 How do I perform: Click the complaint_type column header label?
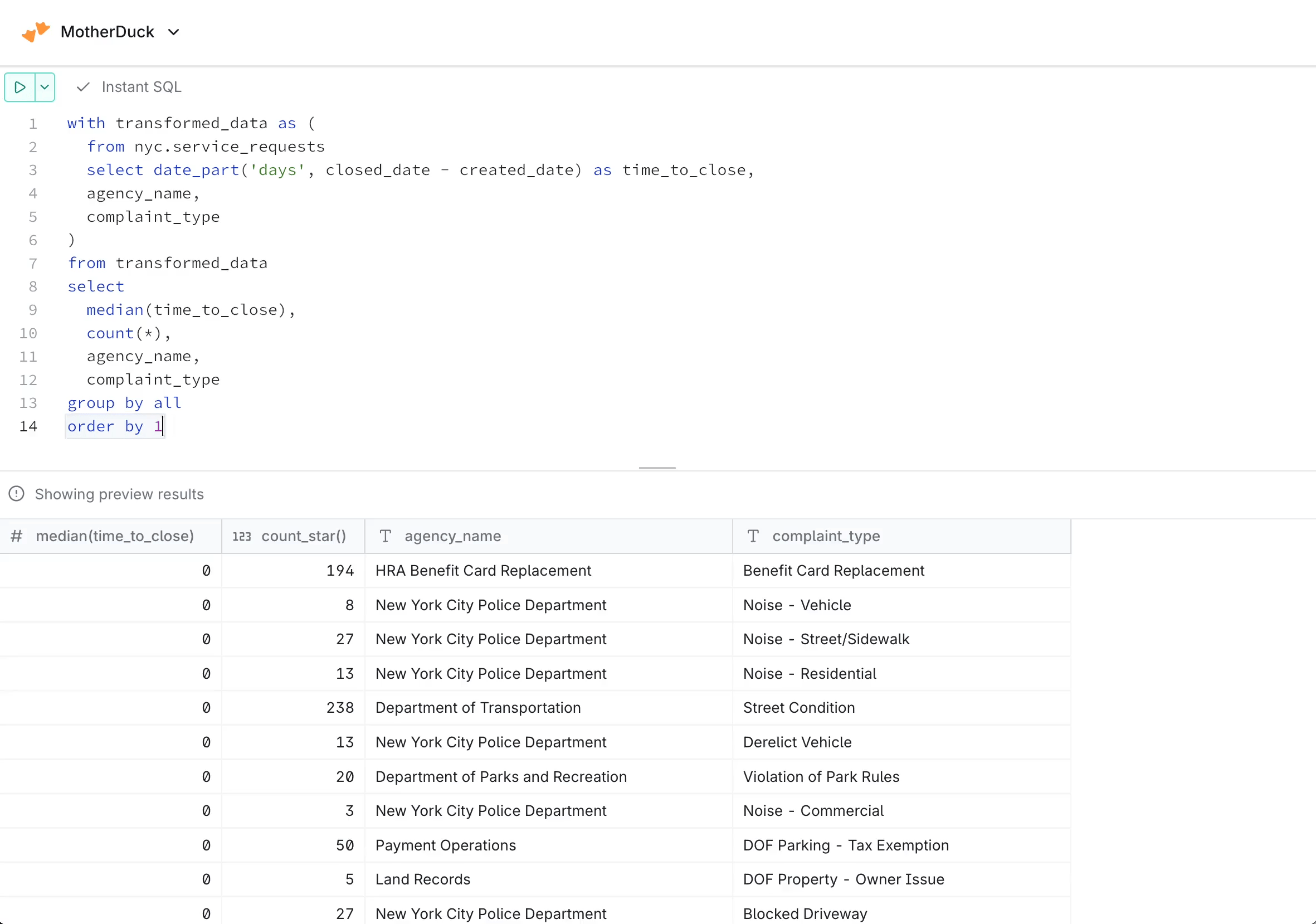tap(825, 536)
